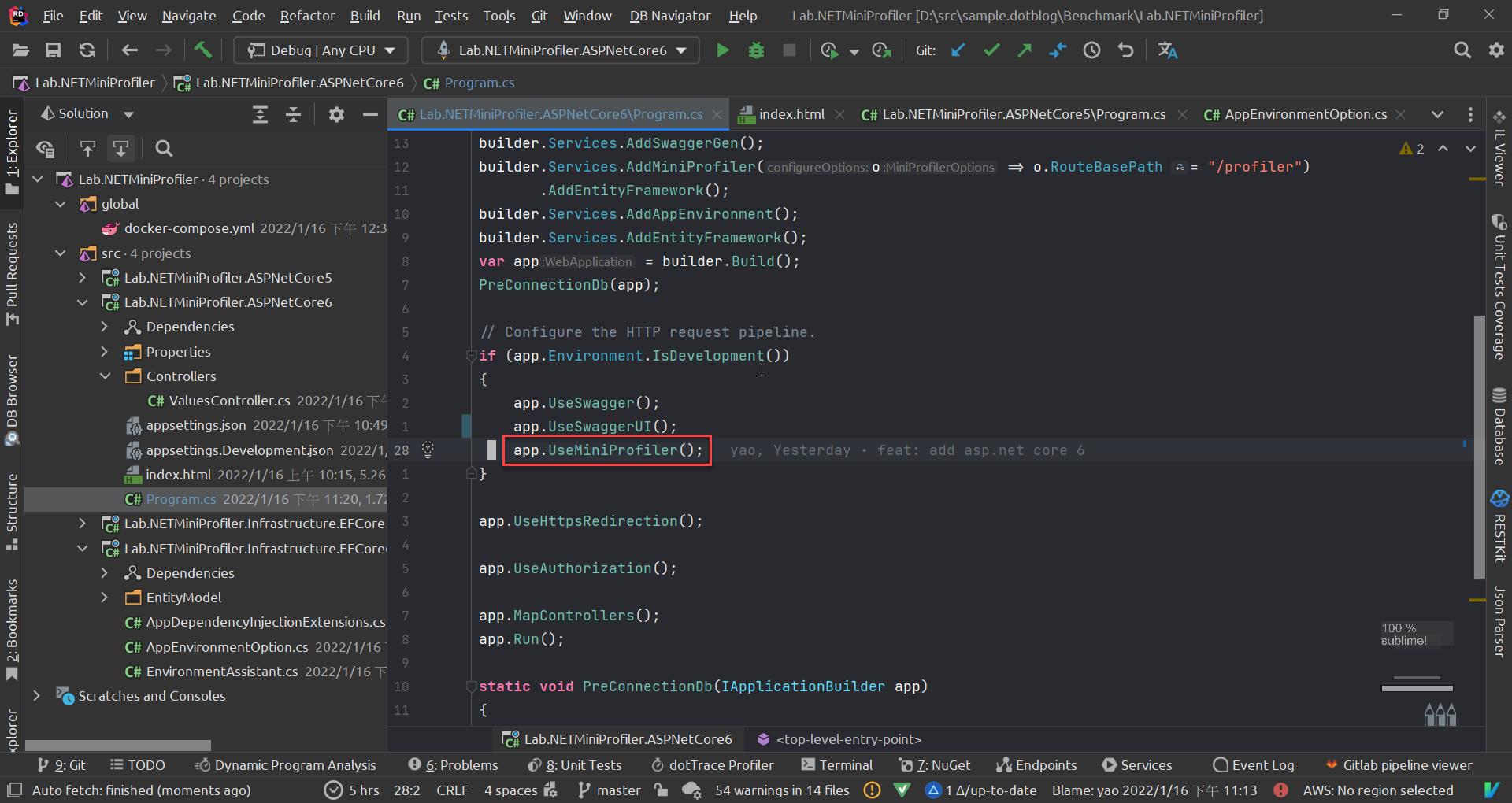The width and height of the screenshot is (1512, 803).
Task: Switch to AppEnvironmentOption.cs tab
Action: [1305, 114]
